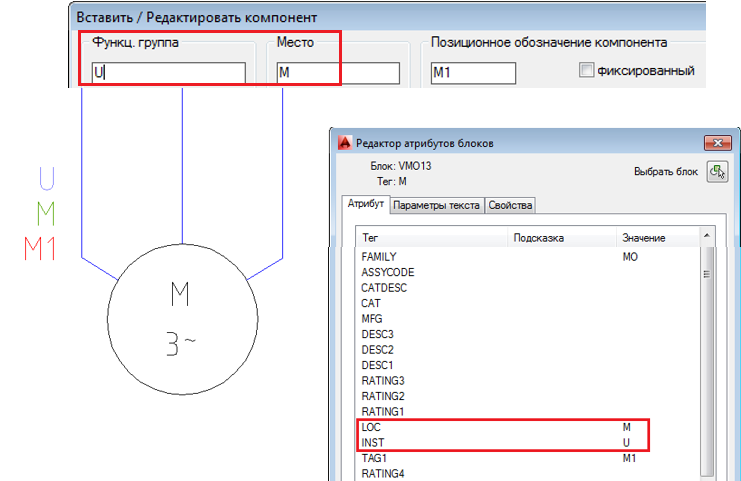The image size is (741, 481).
Task: Click the MO value in FAMILY row
Action: tap(630, 257)
